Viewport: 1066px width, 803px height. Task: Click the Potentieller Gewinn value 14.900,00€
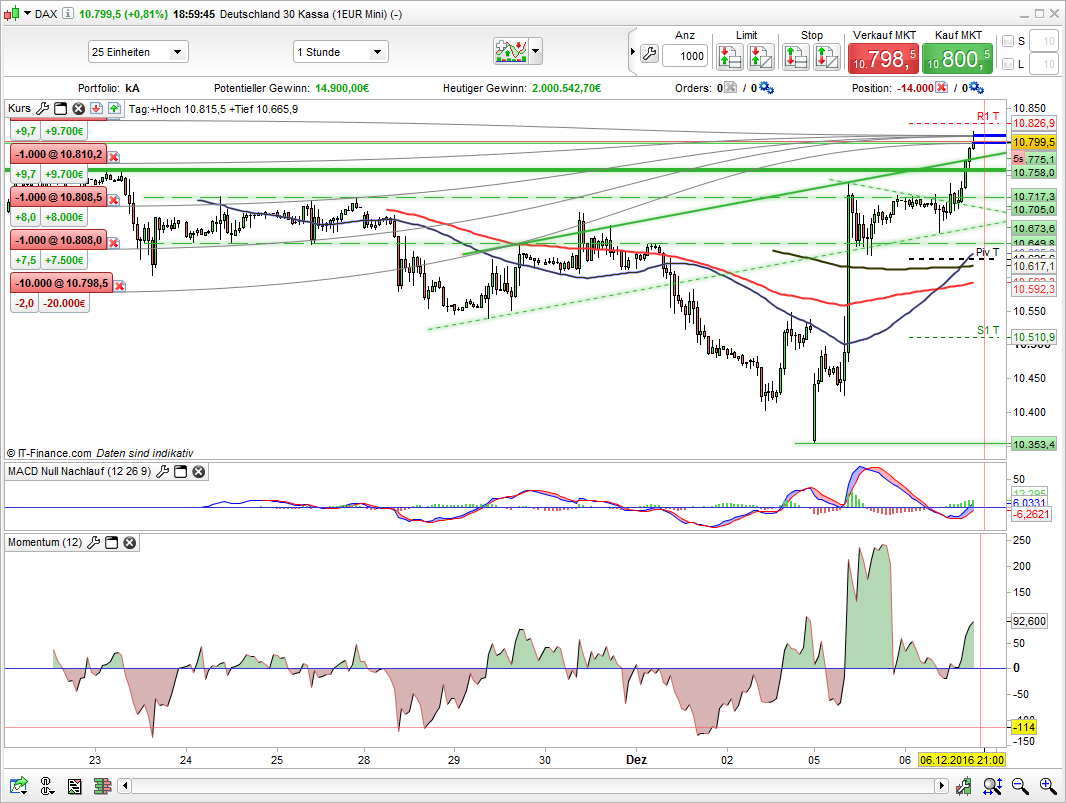point(342,88)
